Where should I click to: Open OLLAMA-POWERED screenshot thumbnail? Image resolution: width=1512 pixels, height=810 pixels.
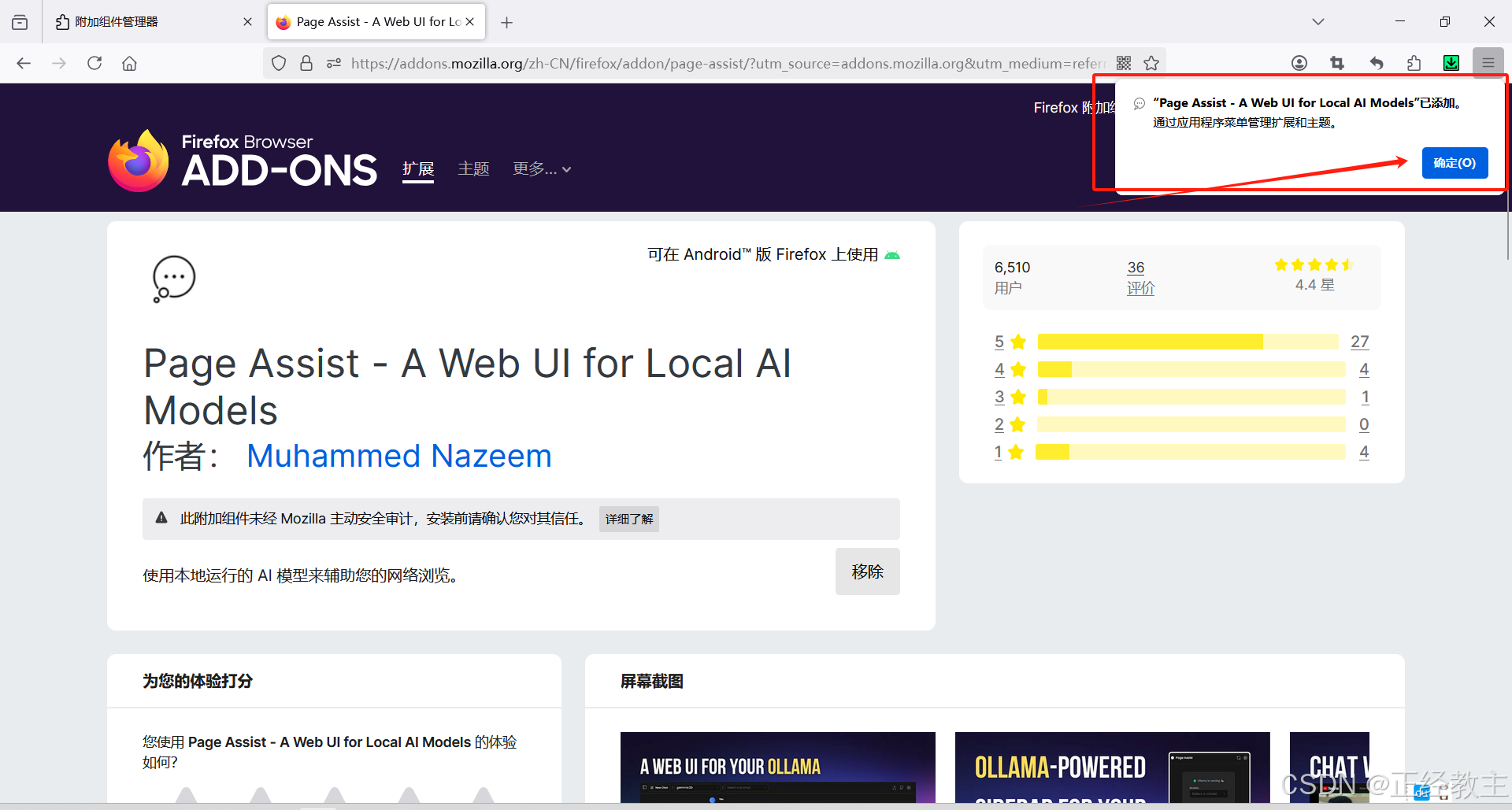[x=1112, y=767]
